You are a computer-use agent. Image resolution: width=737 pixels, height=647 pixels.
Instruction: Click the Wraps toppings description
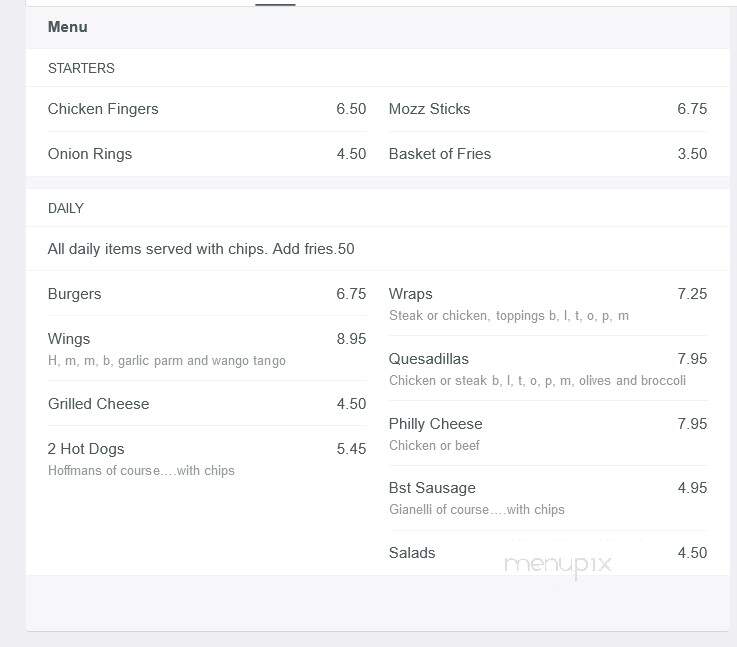[509, 315]
